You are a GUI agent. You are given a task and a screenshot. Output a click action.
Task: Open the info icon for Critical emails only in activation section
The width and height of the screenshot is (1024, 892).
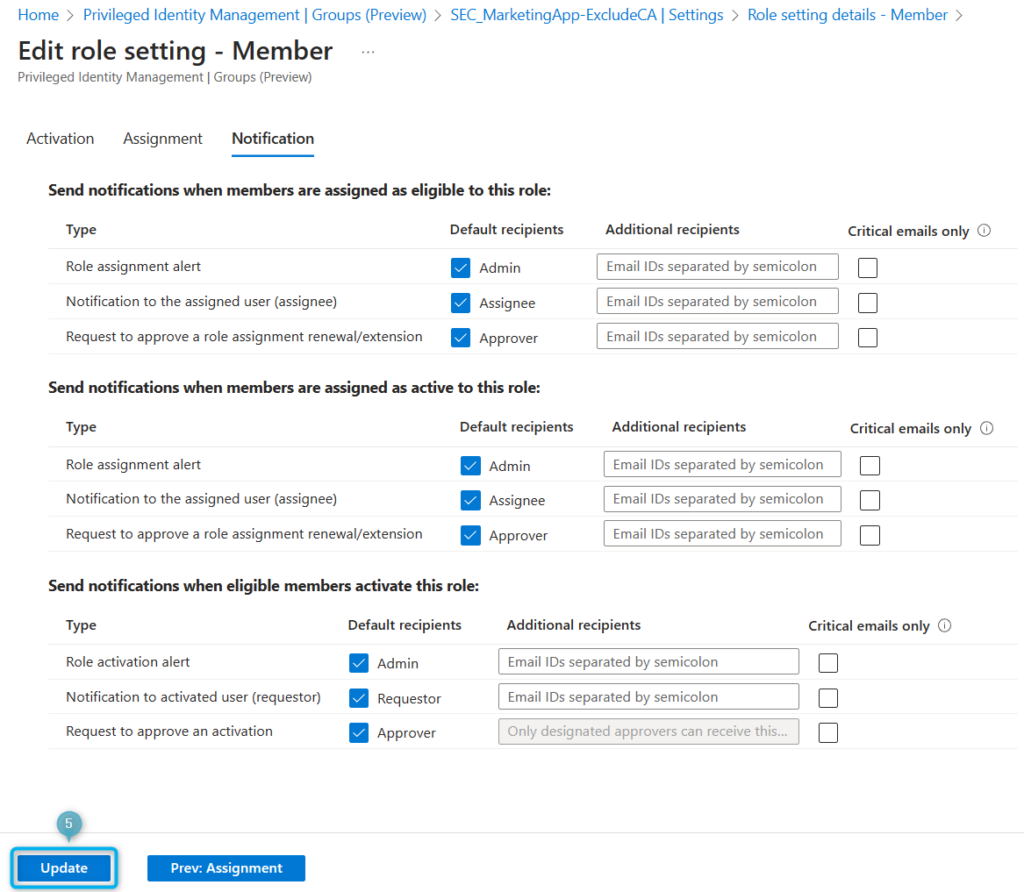coord(946,625)
